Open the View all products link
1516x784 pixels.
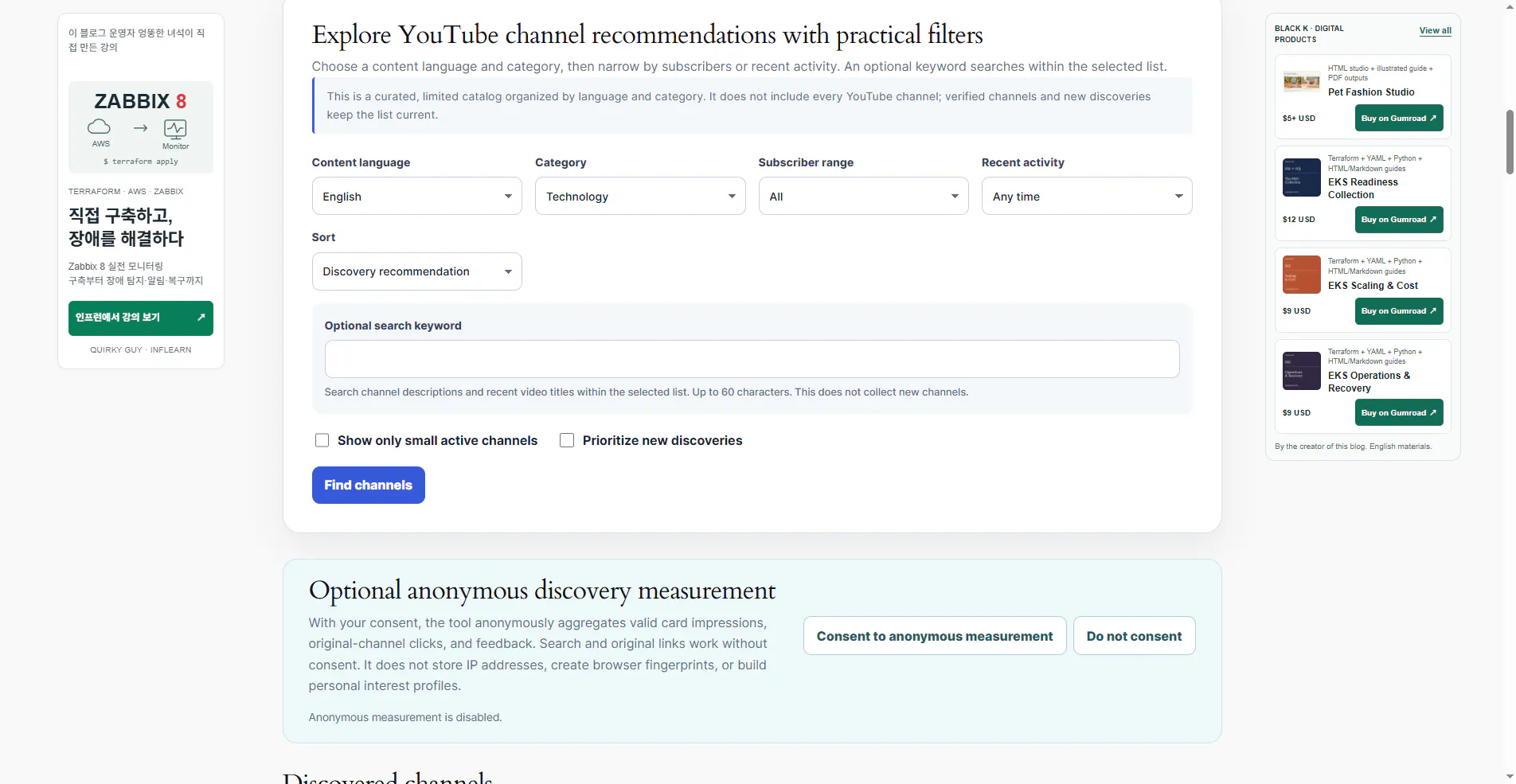pyautogui.click(x=1435, y=30)
